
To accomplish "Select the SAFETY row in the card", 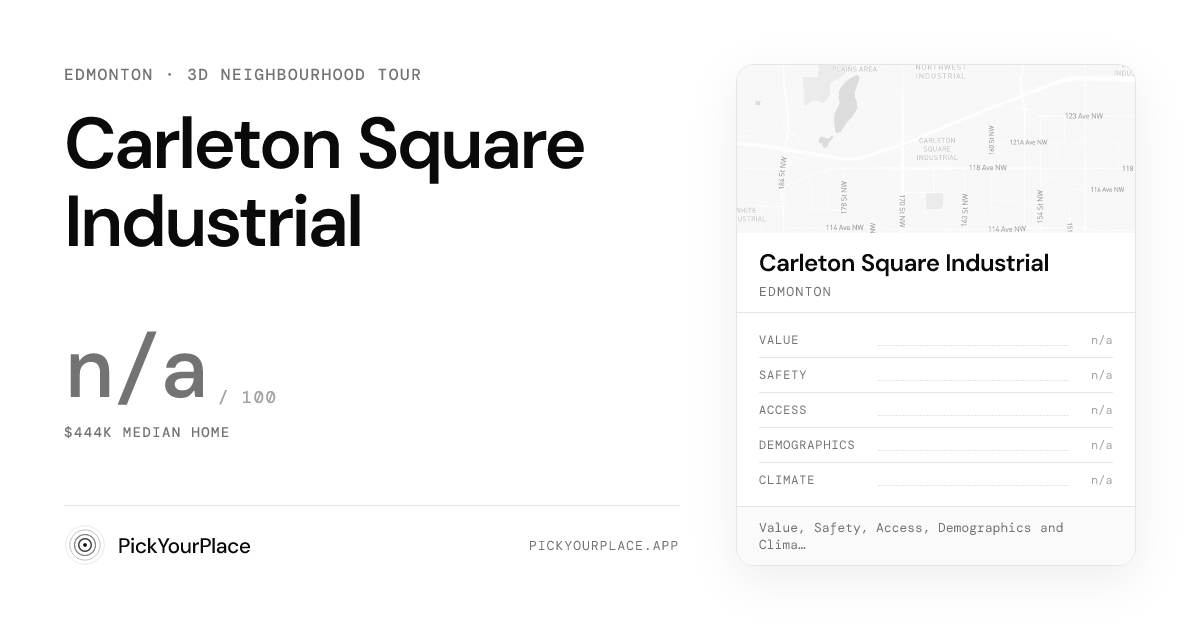I will pyautogui.click(x=936, y=375).
